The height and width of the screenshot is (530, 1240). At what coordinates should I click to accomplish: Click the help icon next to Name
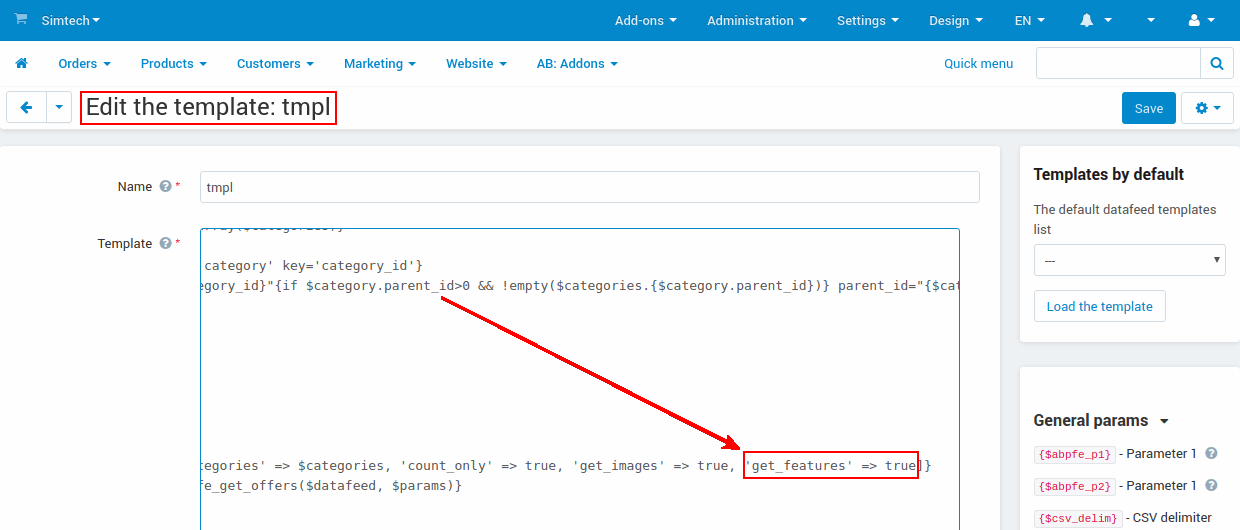pyautogui.click(x=165, y=186)
